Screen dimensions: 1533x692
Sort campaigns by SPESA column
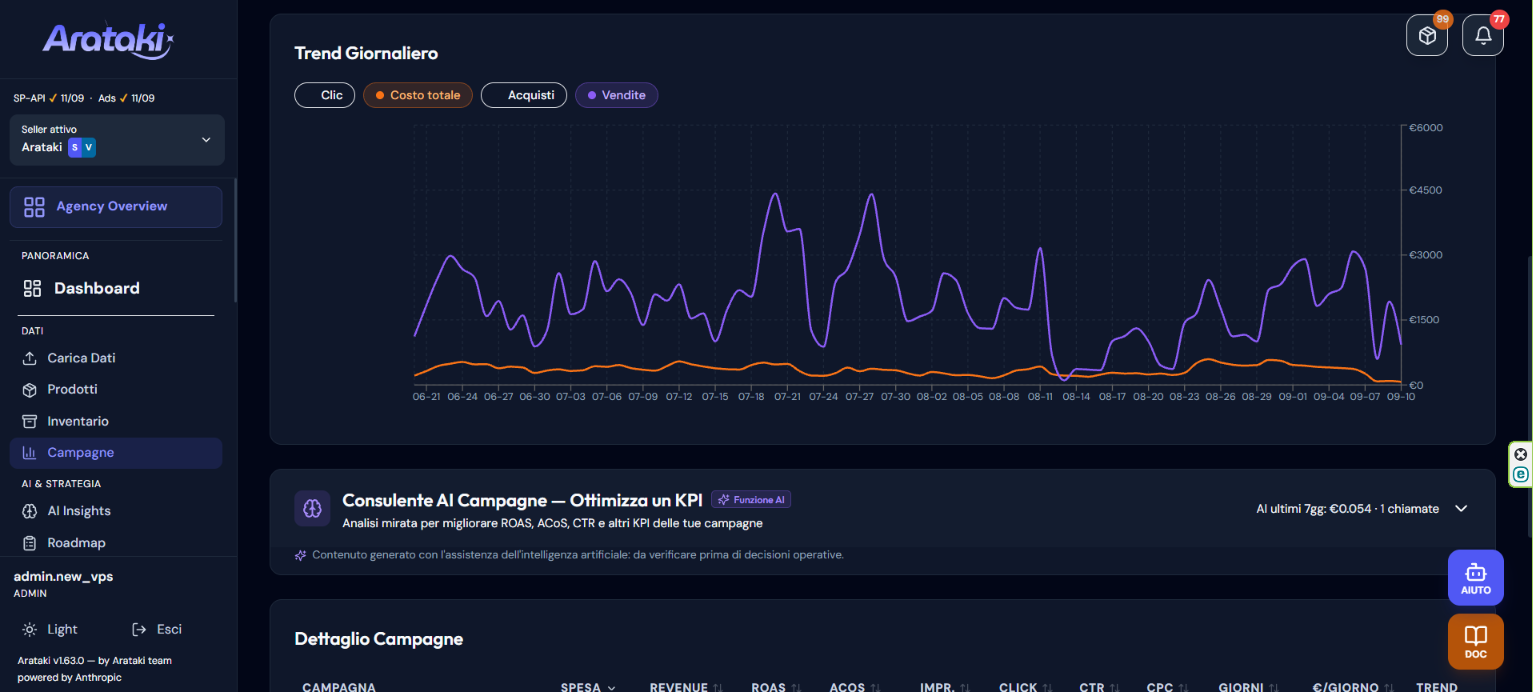588,687
